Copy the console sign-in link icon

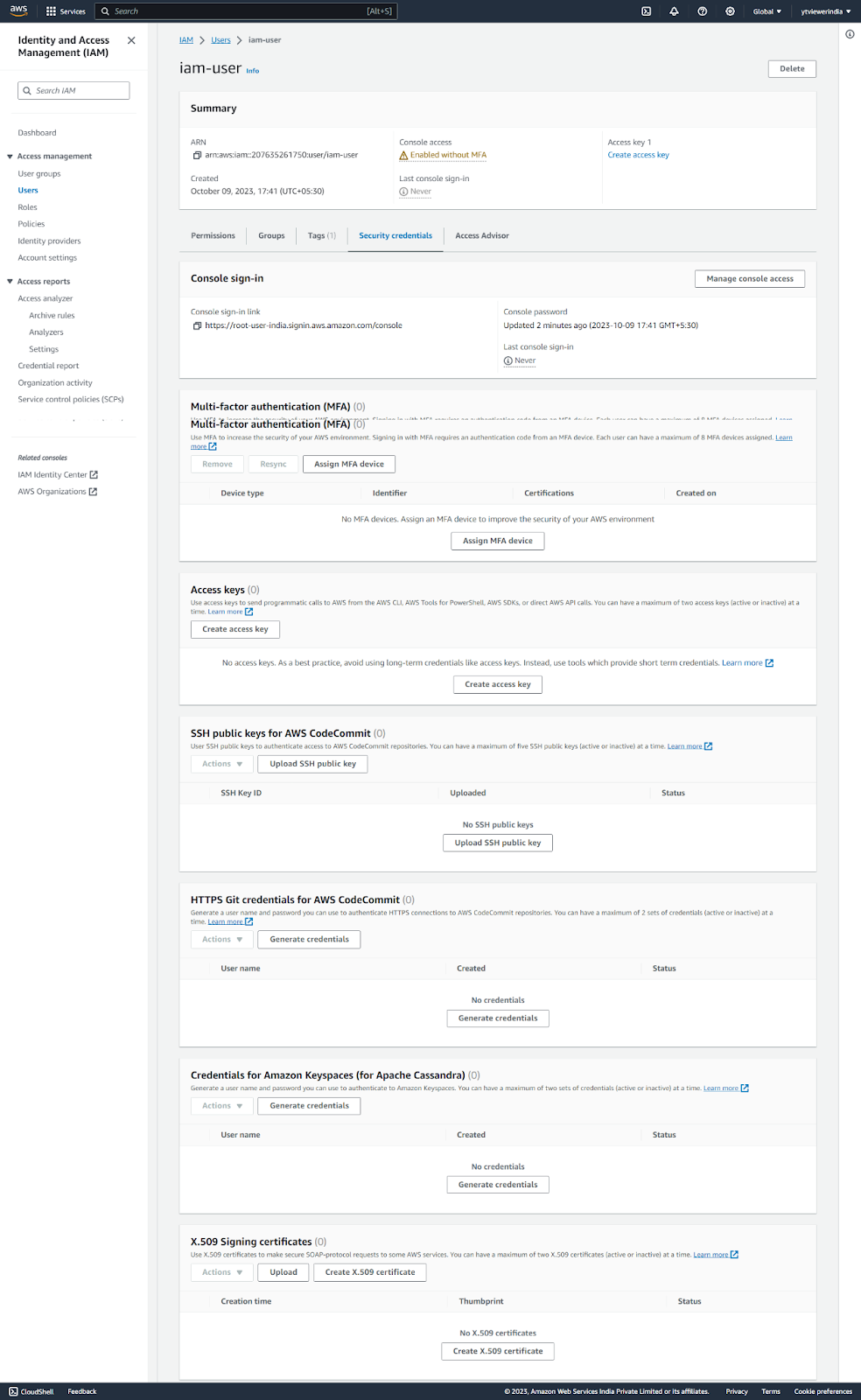pos(197,325)
